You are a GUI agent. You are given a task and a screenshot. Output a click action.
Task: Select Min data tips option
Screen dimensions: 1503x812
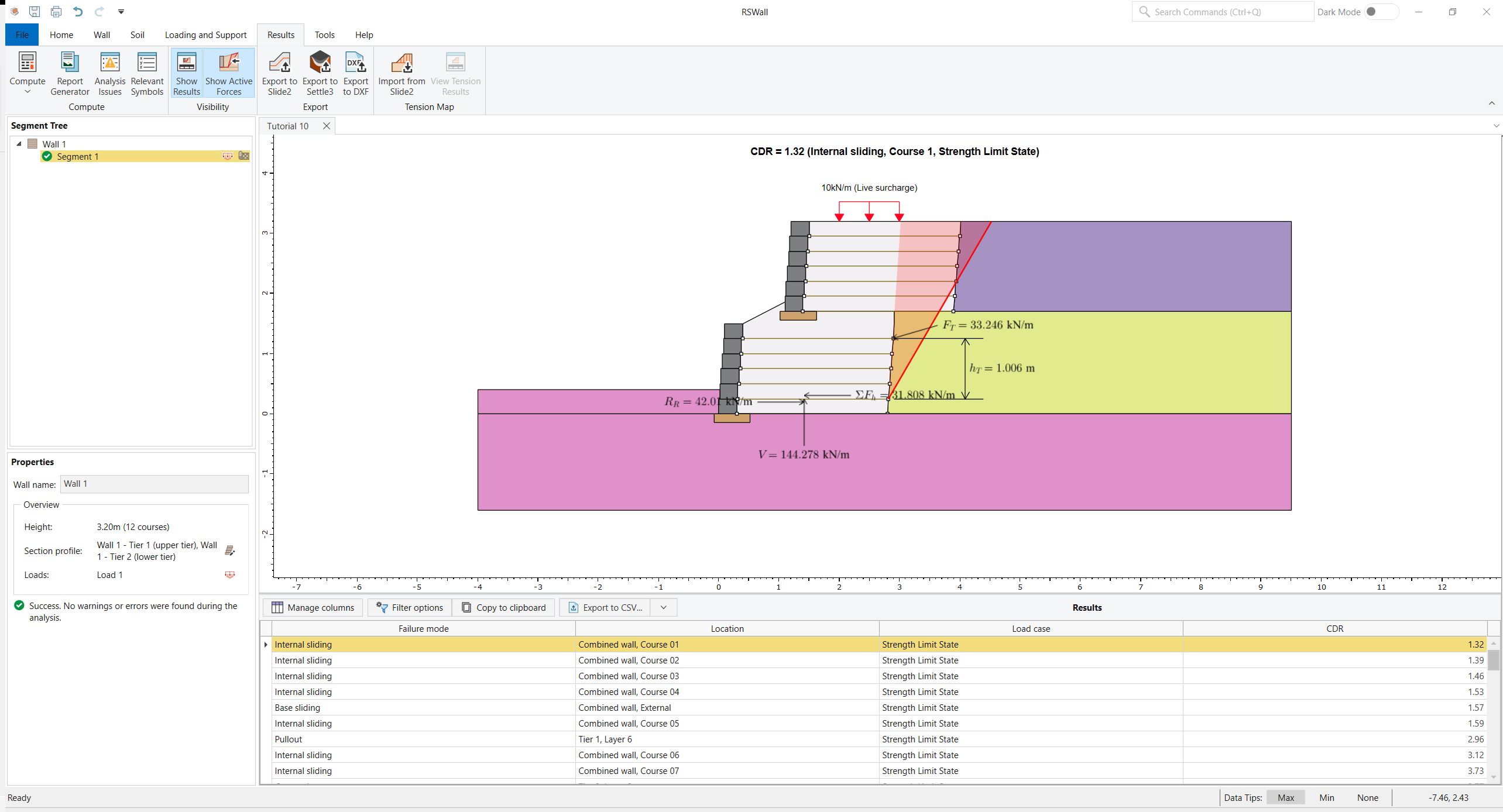[1327, 797]
